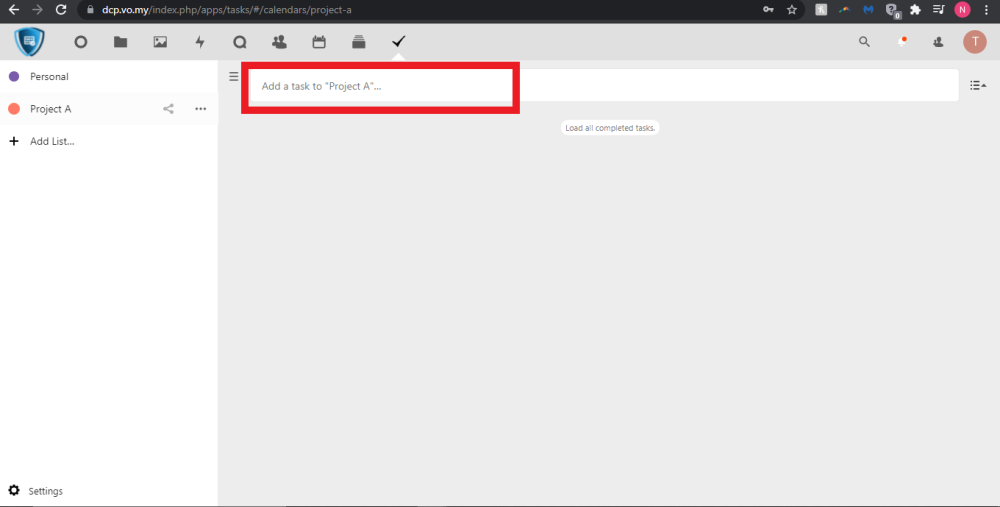1000x507 pixels.
Task: Open Project A three-dot menu
Action: coord(201,109)
